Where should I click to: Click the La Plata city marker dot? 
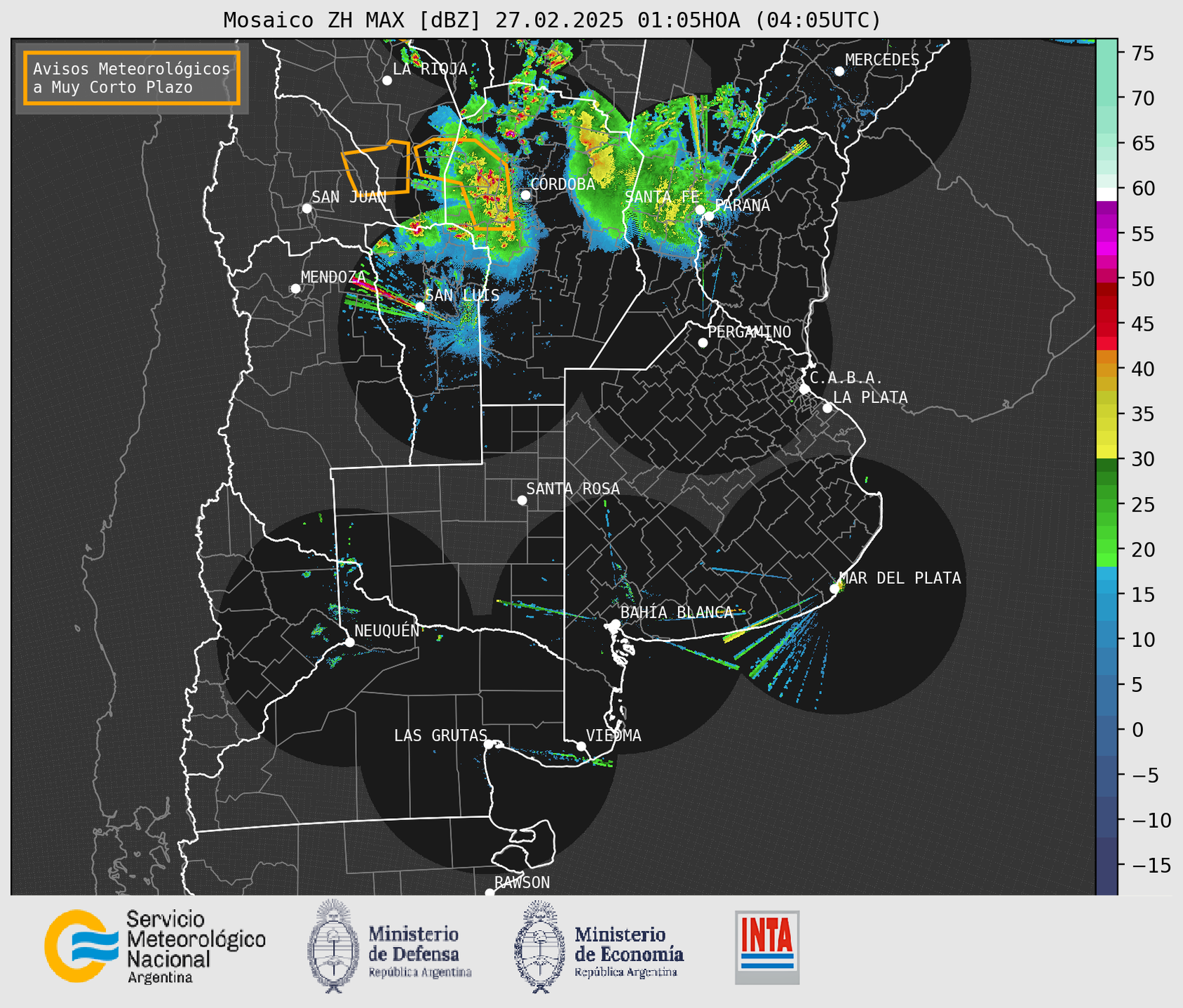[827, 408]
